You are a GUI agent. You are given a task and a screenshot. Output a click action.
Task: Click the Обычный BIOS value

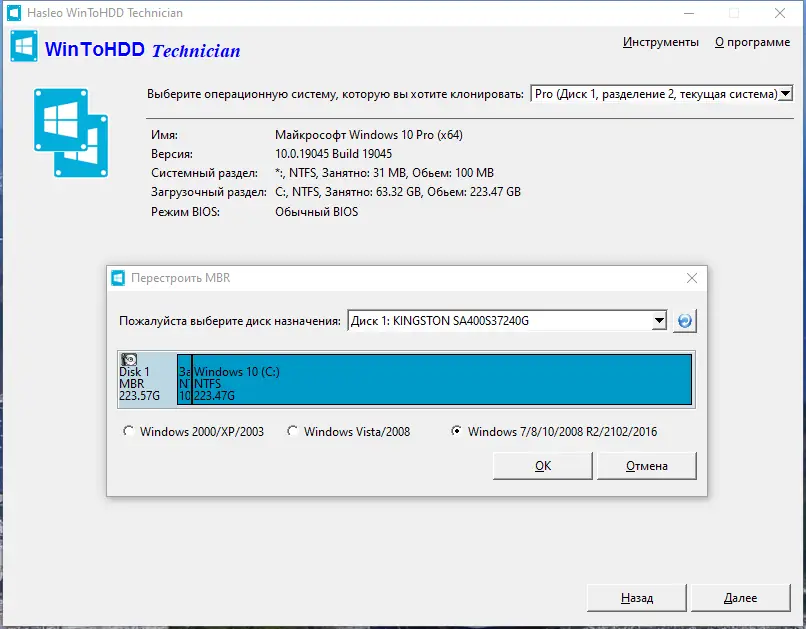coord(317,211)
